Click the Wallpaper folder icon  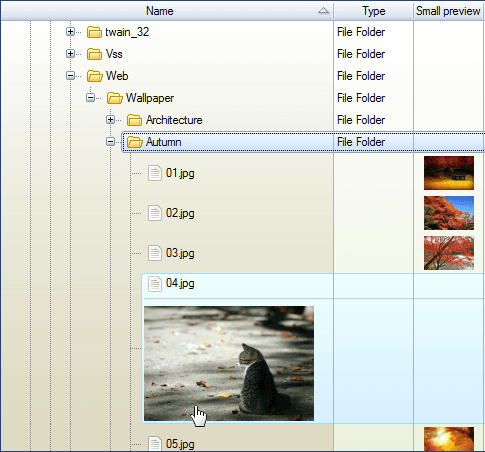coord(114,98)
